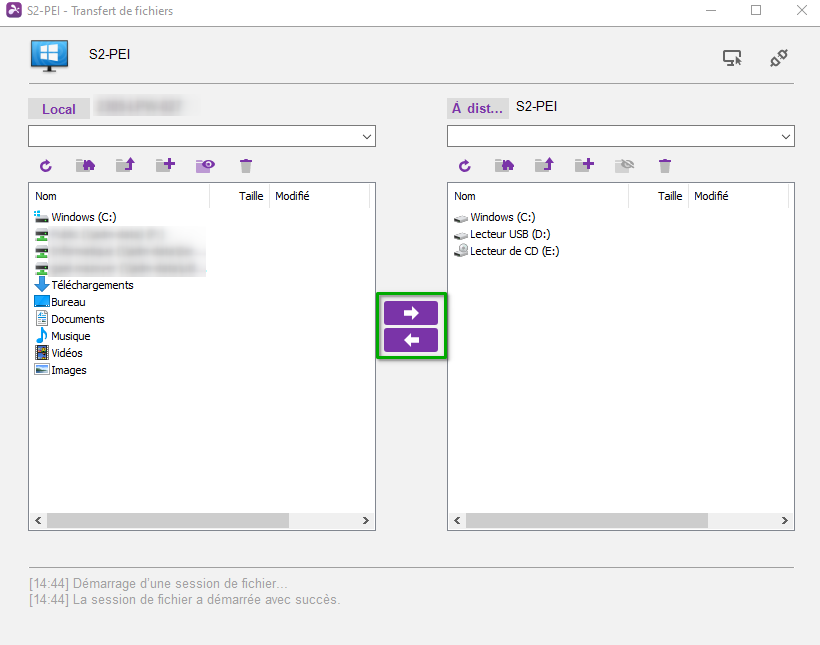This screenshot has height=645, width=820.
Task: Select the "À dist..." tab label
Action: pyautogui.click(x=477, y=108)
